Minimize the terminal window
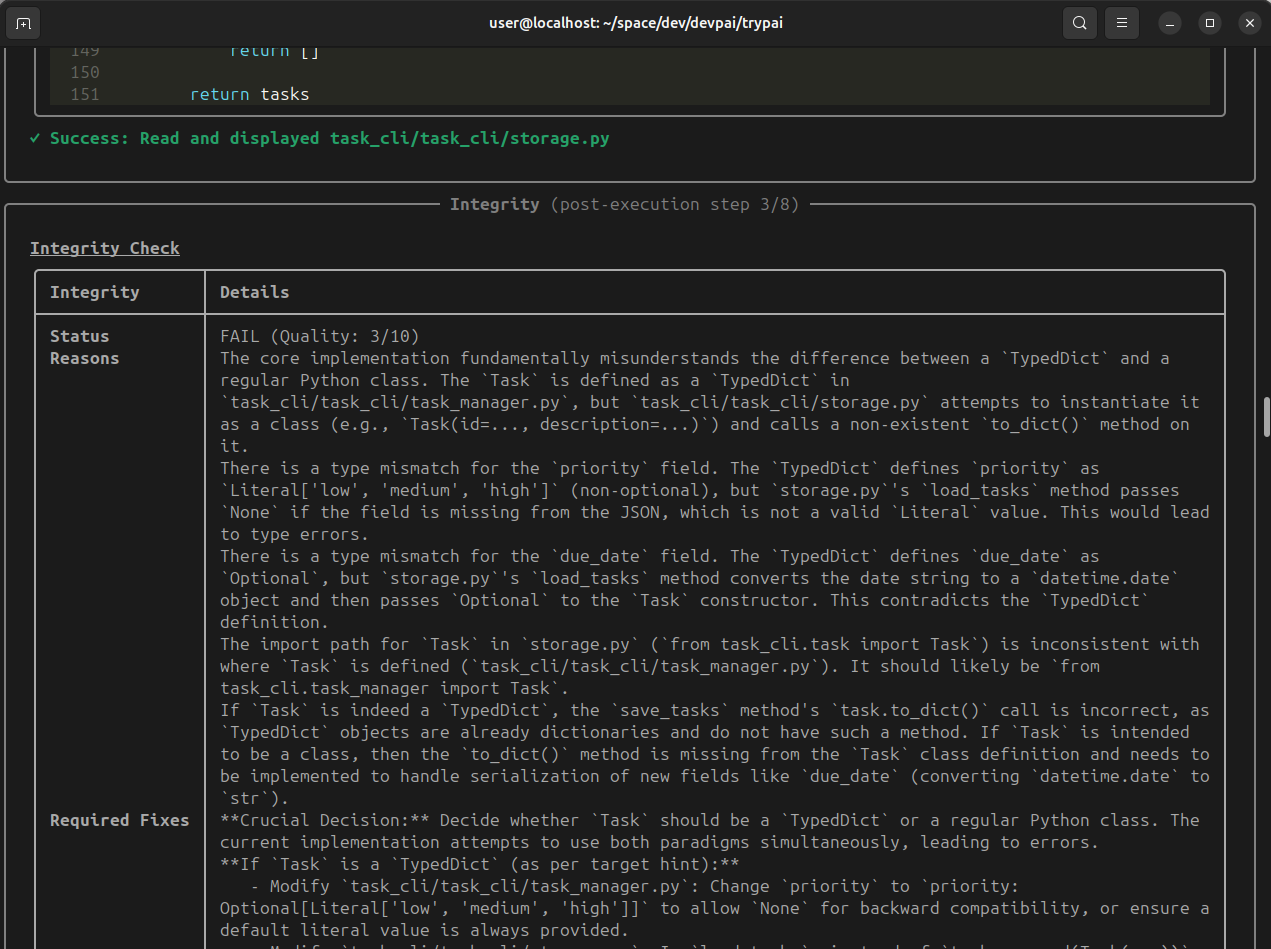The height and width of the screenshot is (949, 1271). click(1170, 23)
